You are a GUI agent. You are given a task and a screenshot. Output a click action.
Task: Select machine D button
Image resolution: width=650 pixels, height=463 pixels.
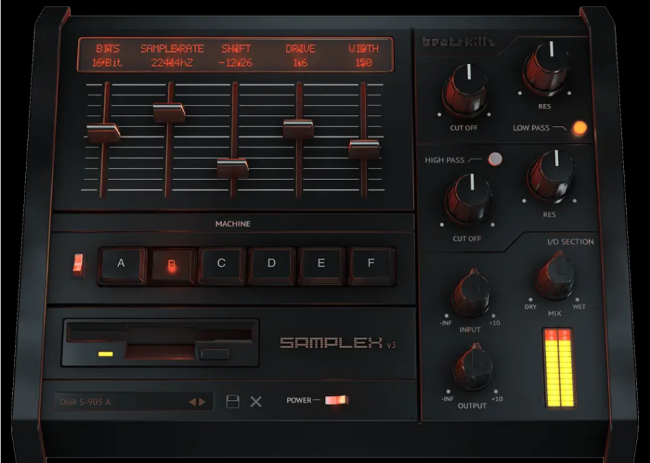272,266
